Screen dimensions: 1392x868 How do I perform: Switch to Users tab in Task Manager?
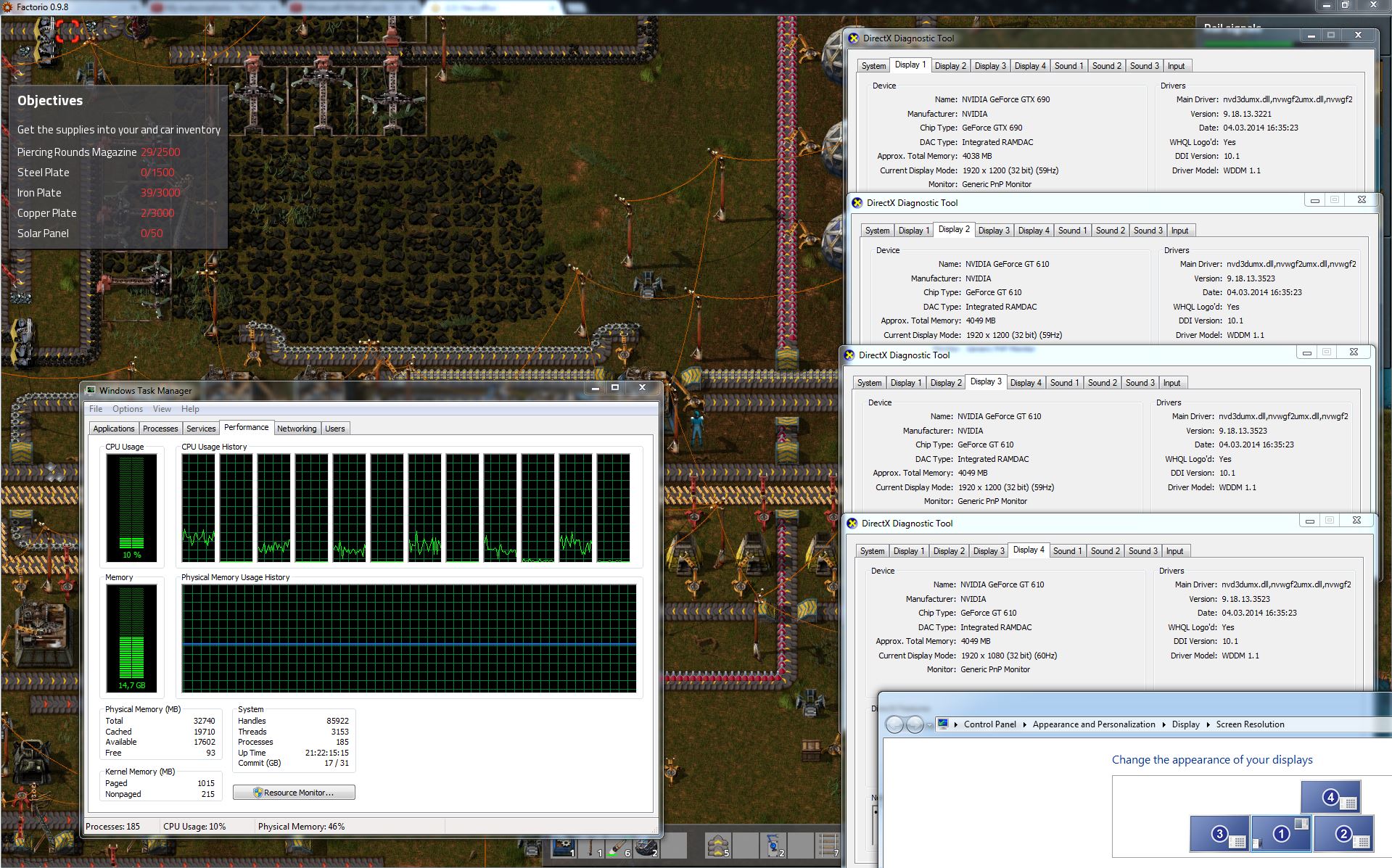point(335,429)
